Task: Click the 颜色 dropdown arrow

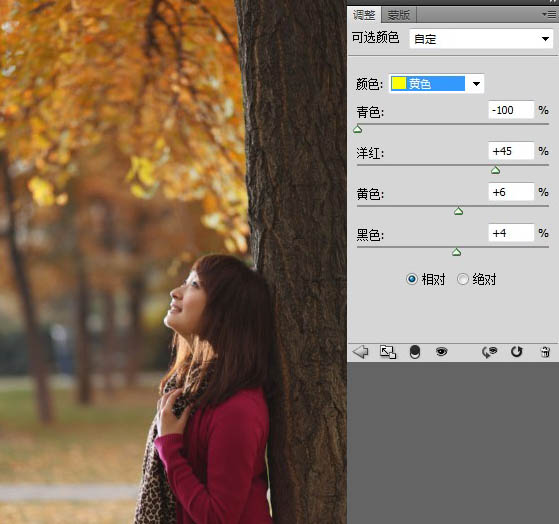Action: pyautogui.click(x=476, y=84)
